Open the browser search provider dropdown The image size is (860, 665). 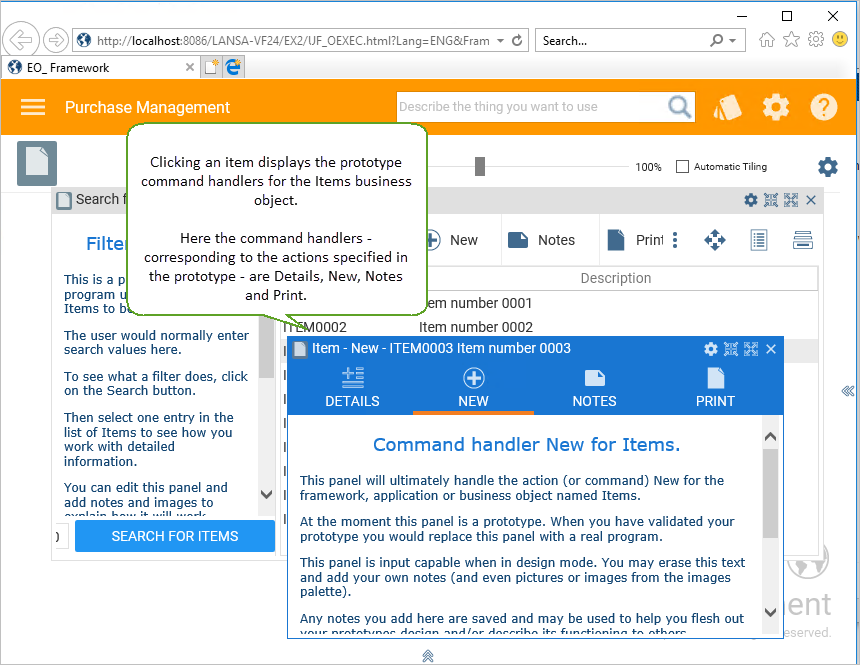click(x=733, y=41)
